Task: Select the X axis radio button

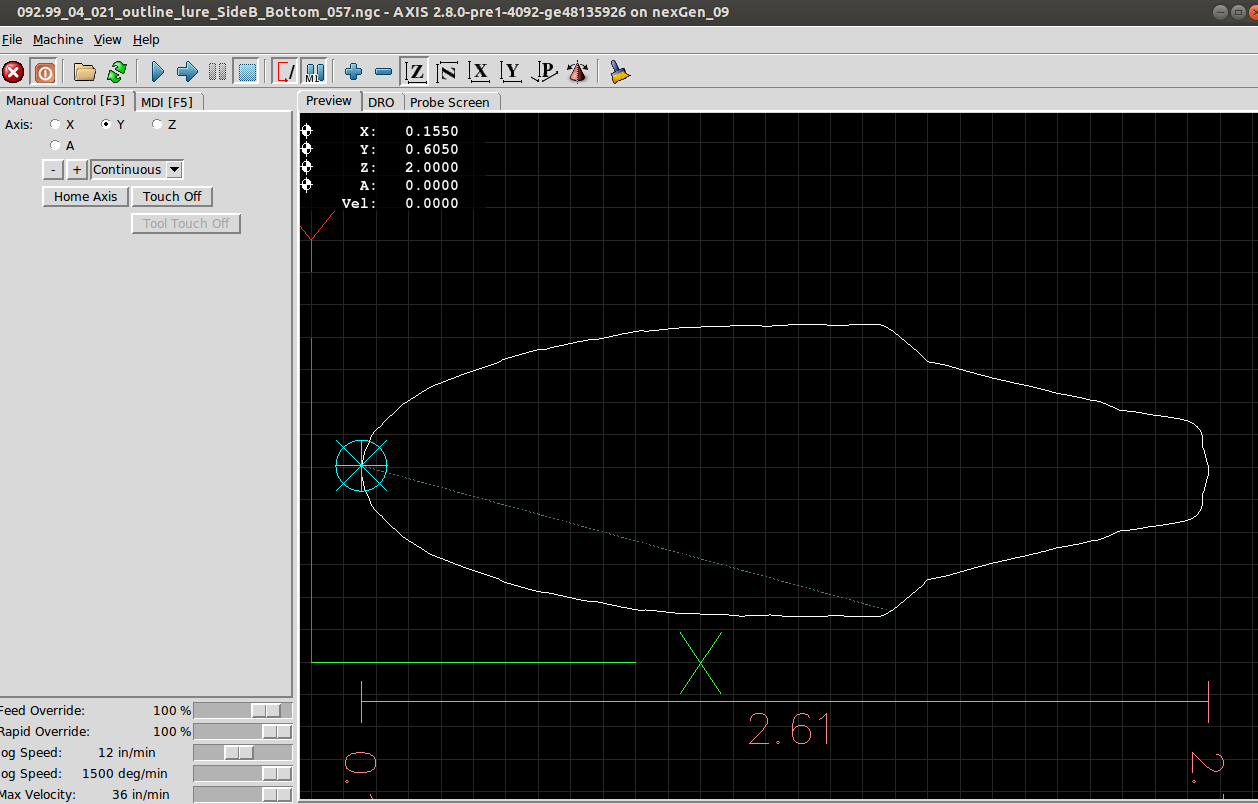Action: [x=56, y=125]
